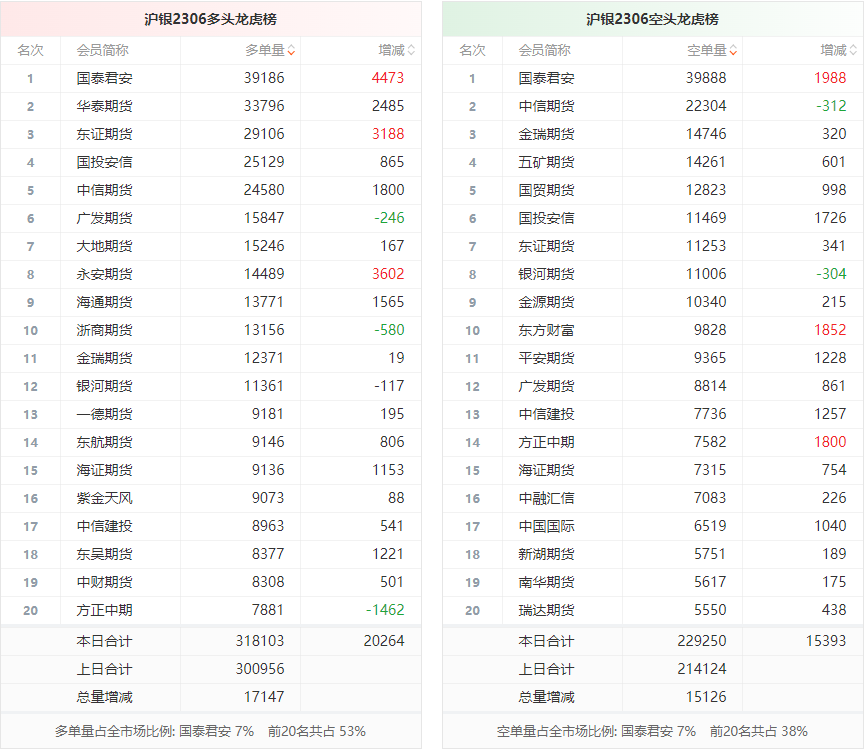Click 会员简称 header in short table
This screenshot has width=864, height=749.
tap(544, 50)
